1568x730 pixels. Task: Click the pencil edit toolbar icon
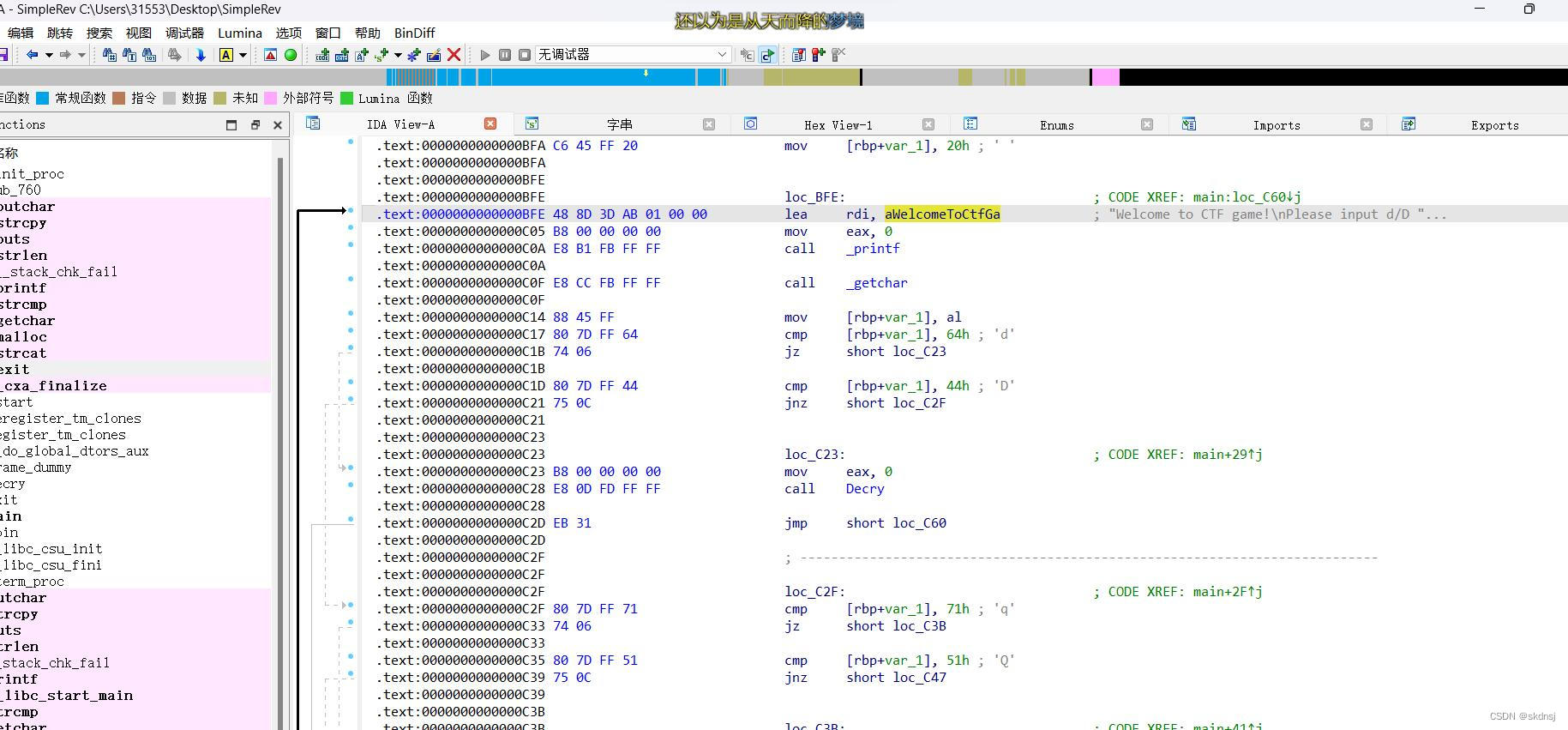point(434,55)
